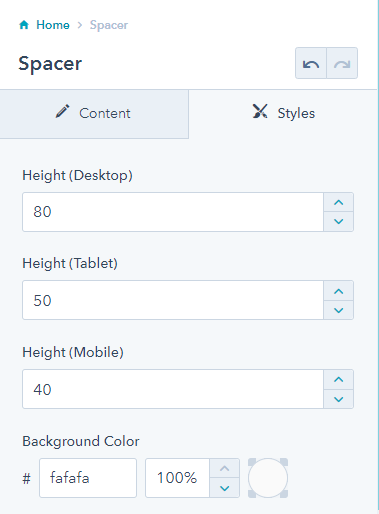379x514 pixels.
Task: Lower background opacity with down arrow
Action: (x=224, y=488)
